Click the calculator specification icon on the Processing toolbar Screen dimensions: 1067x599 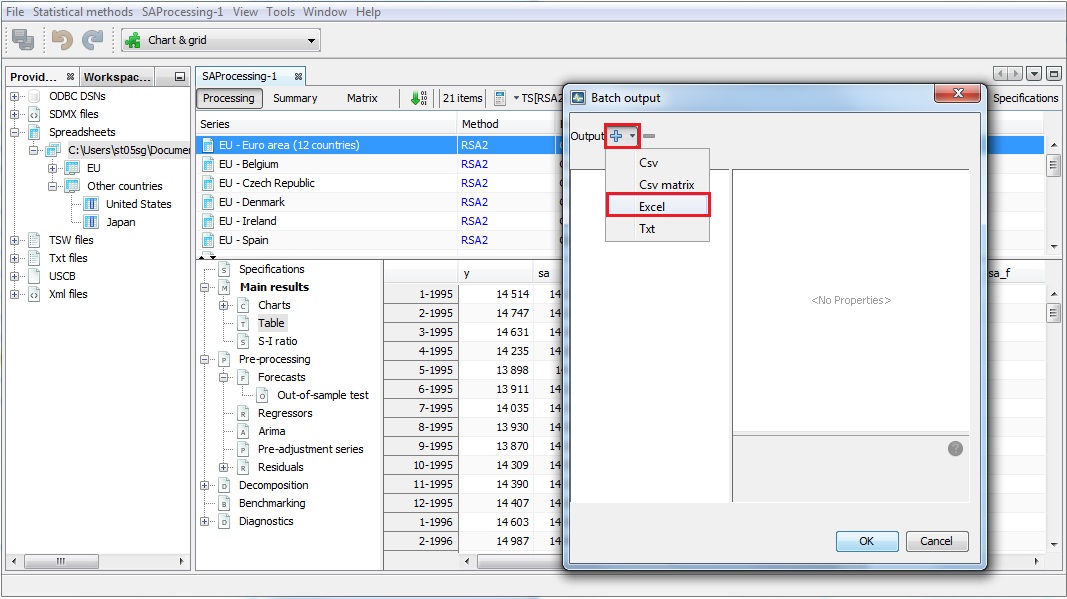point(500,98)
